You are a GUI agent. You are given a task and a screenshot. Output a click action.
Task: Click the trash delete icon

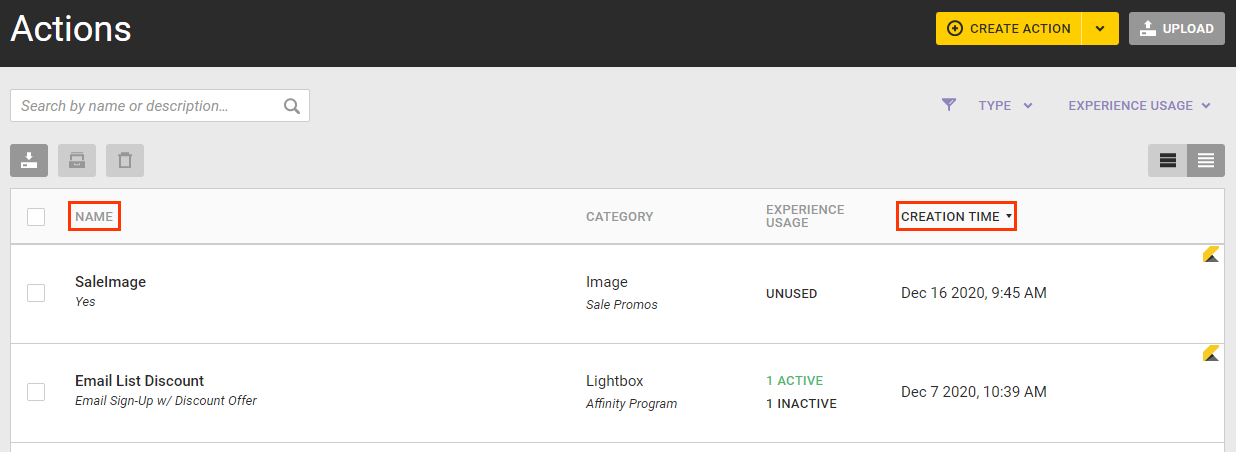(x=125, y=160)
